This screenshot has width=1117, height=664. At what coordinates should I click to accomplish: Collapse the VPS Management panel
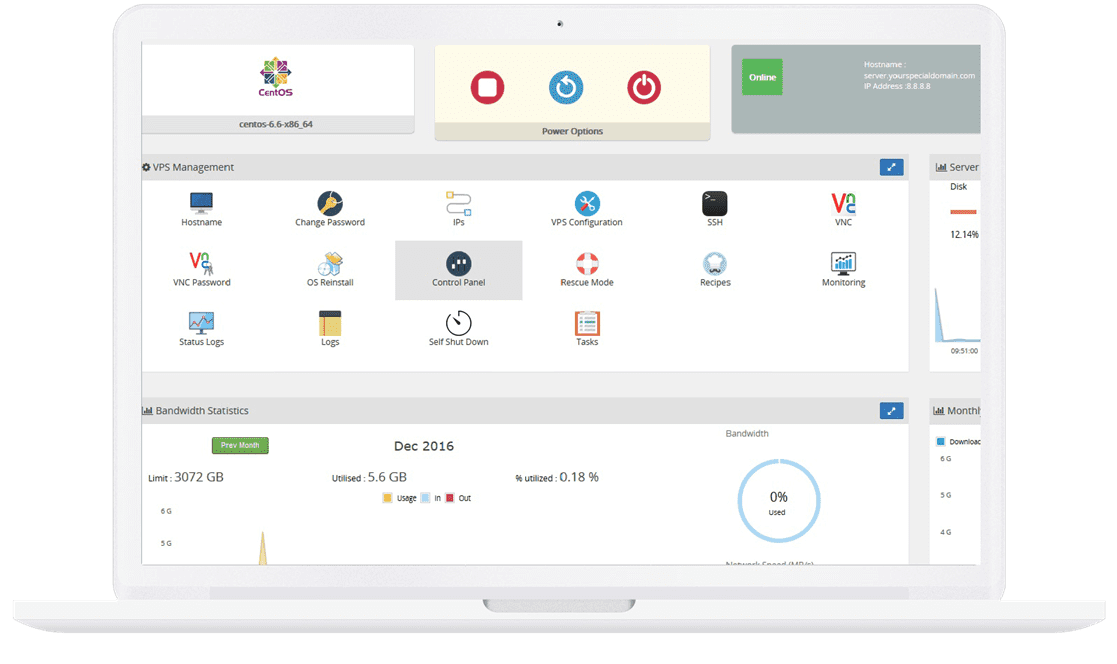click(891, 167)
